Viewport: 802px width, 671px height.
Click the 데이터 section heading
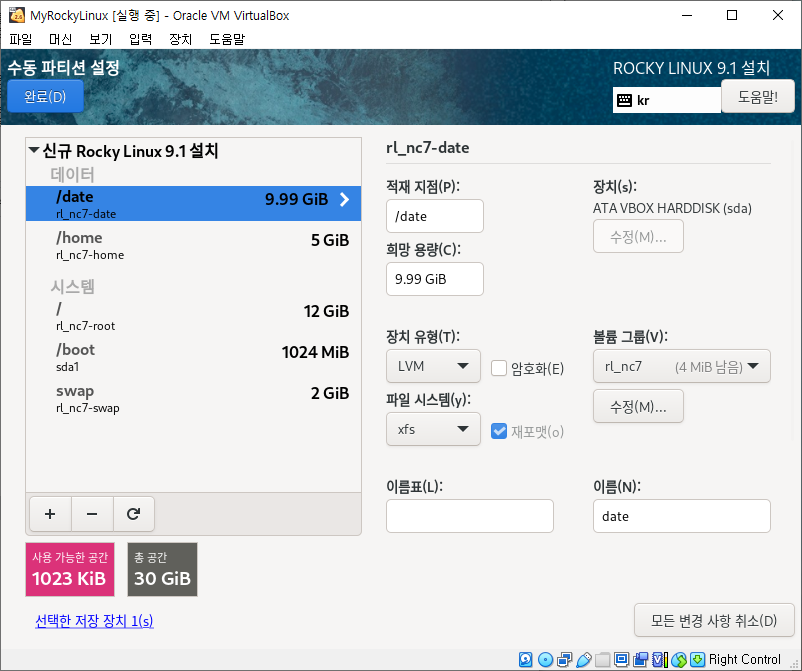click(x=72, y=174)
